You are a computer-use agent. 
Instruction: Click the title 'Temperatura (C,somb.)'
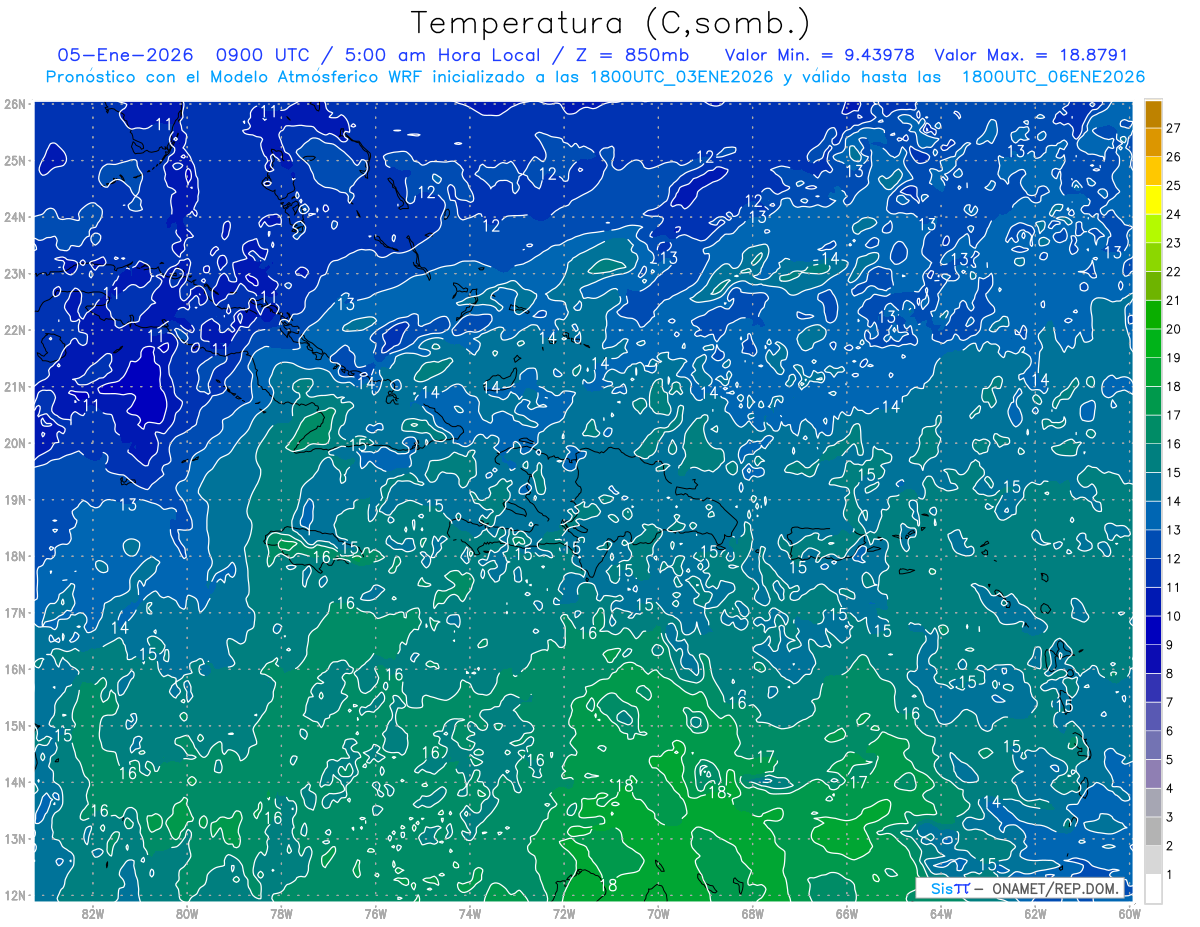[610, 23]
